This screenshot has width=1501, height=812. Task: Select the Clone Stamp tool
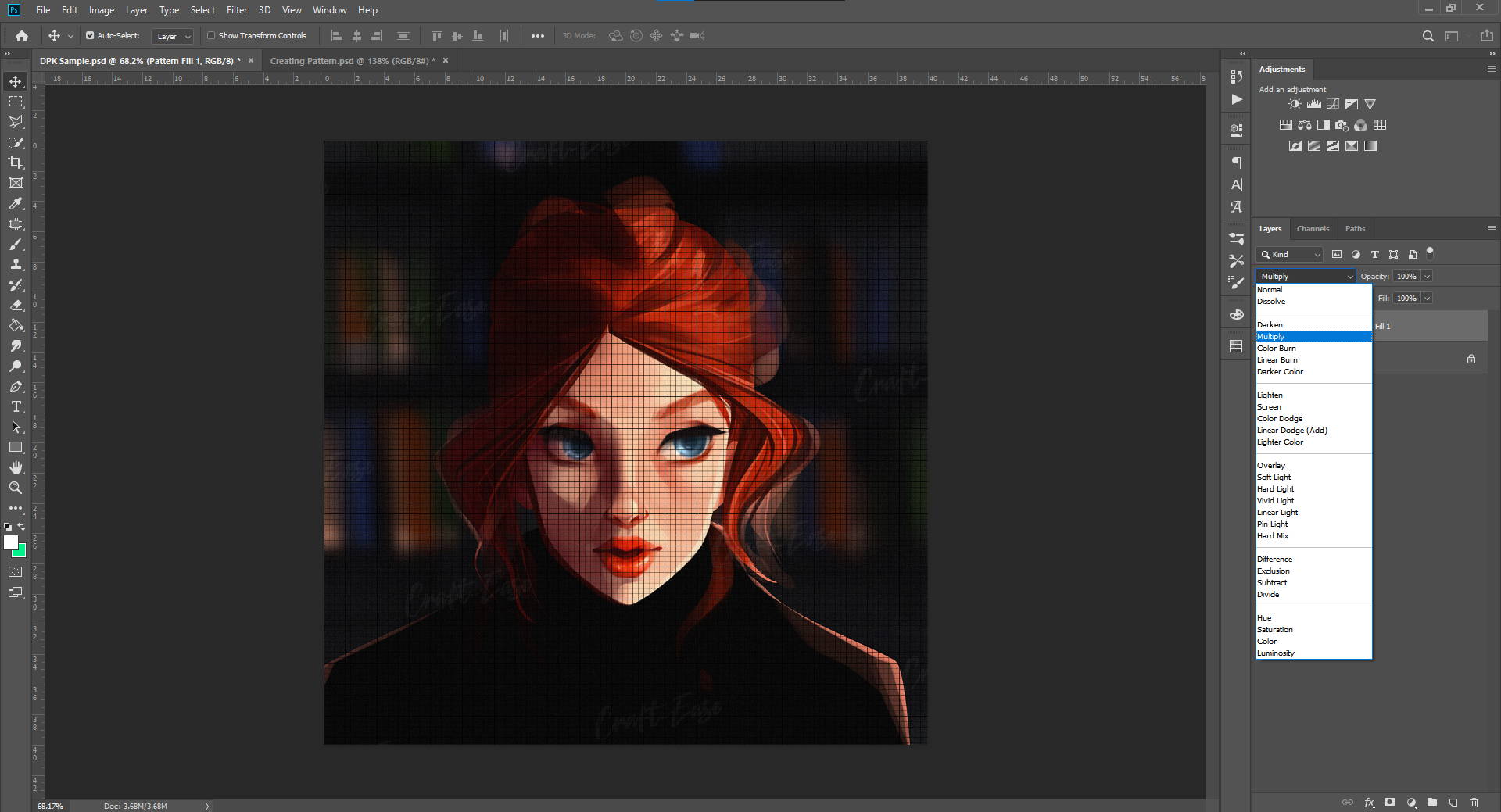(16, 264)
